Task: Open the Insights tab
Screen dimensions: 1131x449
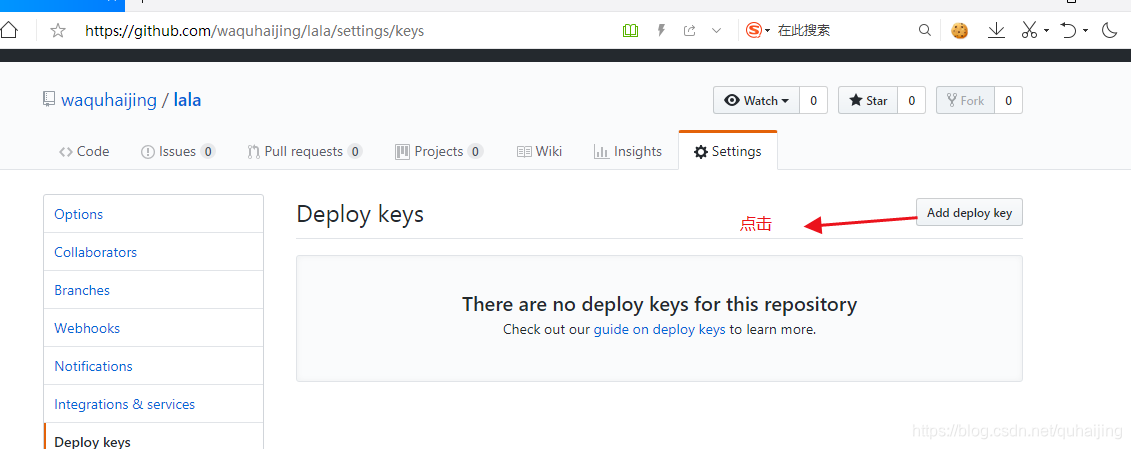Action: click(628, 152)
